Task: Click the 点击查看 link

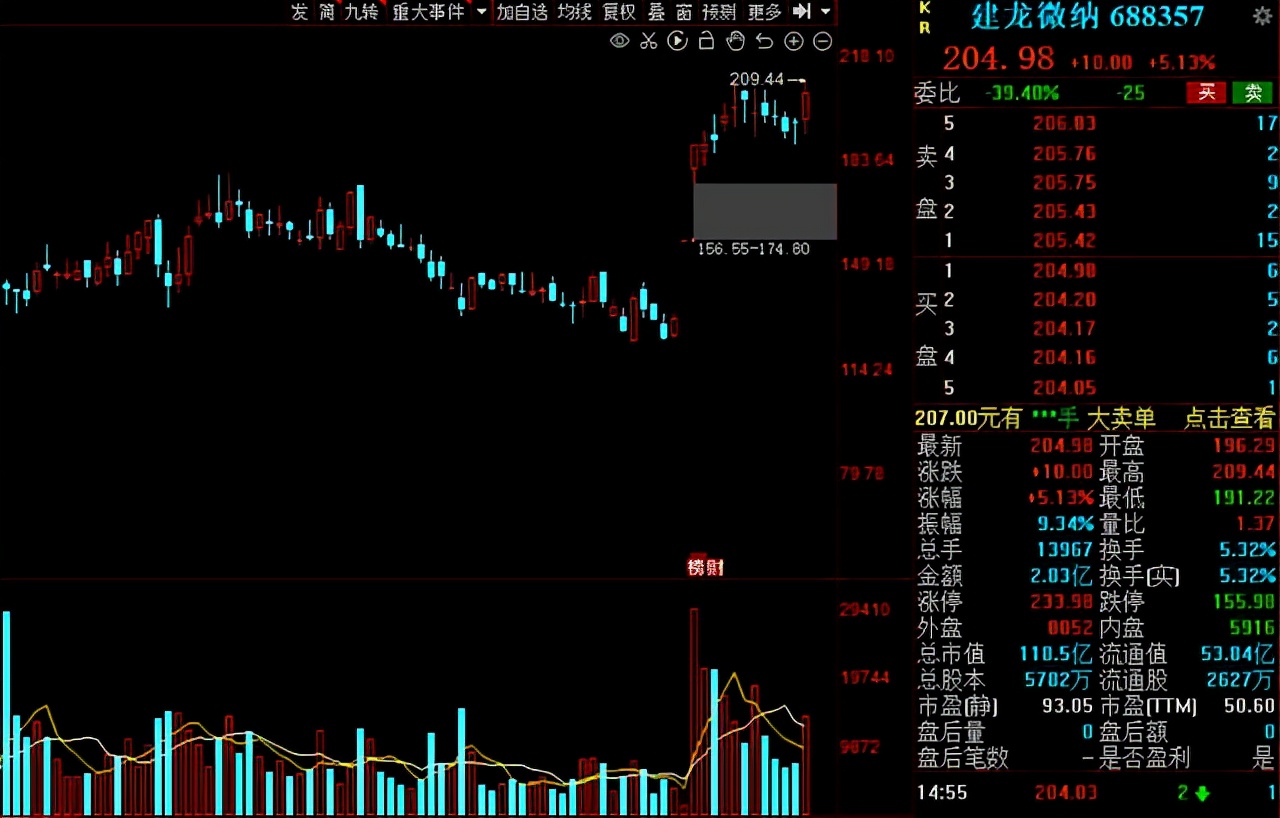Action: pyautogui.click(x=1230, y=418)
